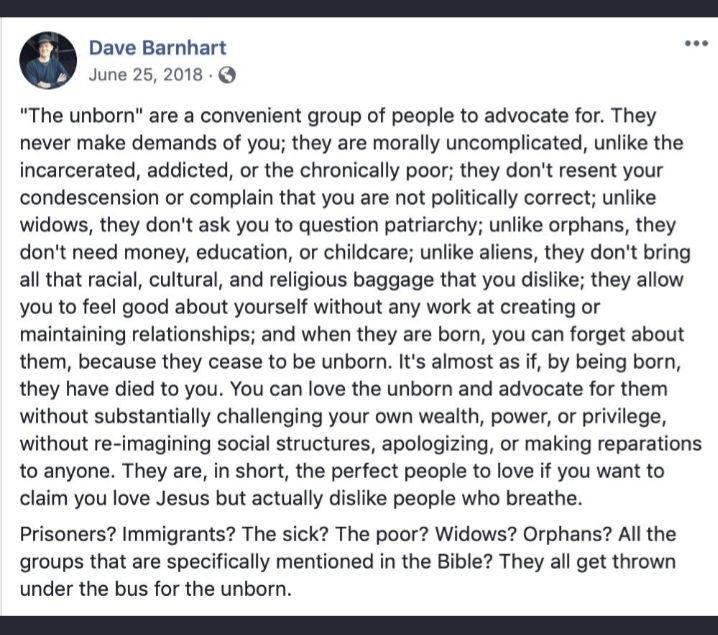
Task: Open Dave Barnhart's profile picture
Action: pyautogui.click(x=48, y=60)
